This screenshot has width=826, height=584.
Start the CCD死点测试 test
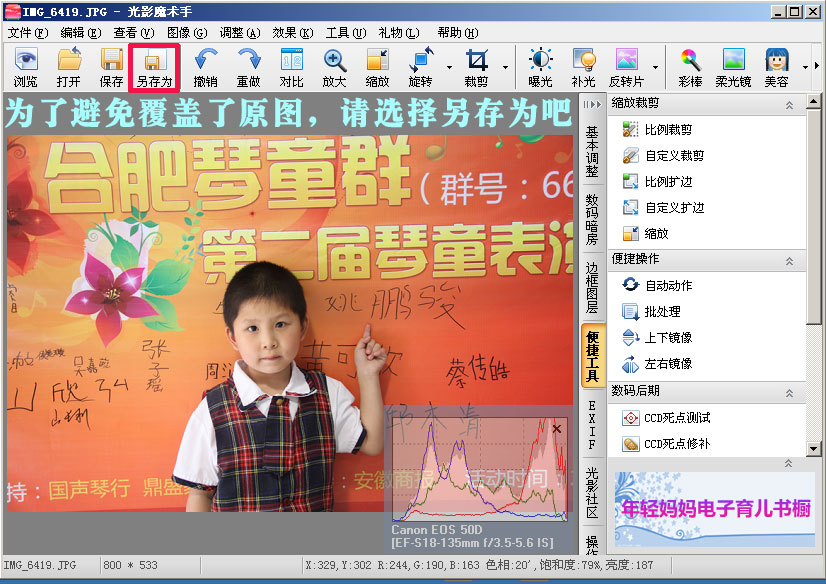pyautogui.click(x=666, y=418)
